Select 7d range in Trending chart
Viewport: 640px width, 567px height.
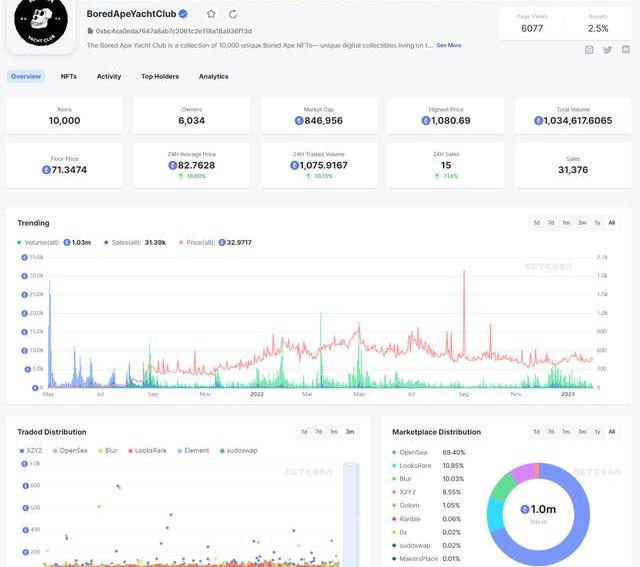(x=550, y=223)
